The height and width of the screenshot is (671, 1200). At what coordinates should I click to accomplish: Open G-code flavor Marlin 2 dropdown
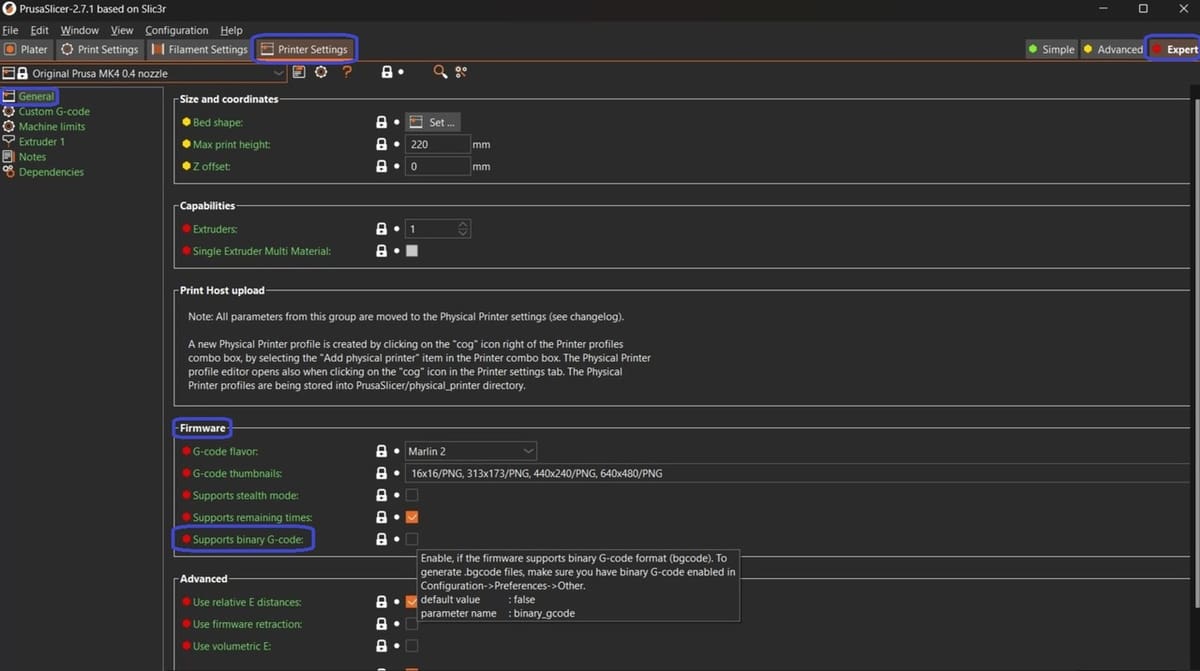tap(471, 451)
